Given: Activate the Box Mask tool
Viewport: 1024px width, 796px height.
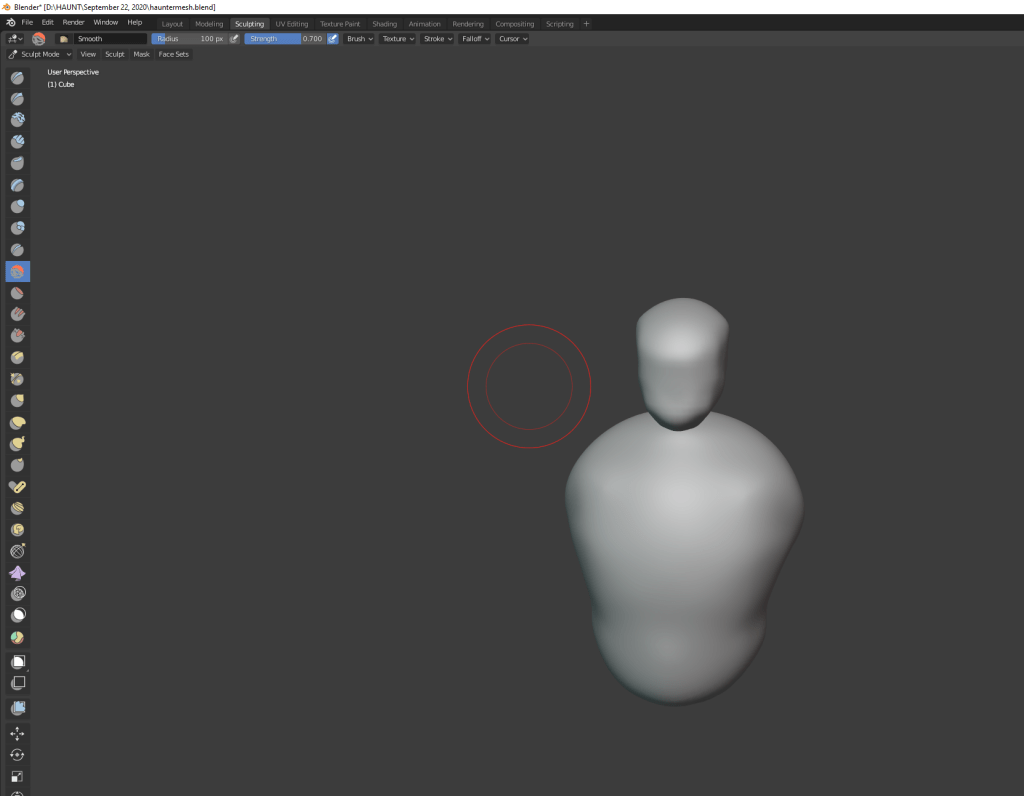Looking at the screenshot, I should click(x=17, y=662).
